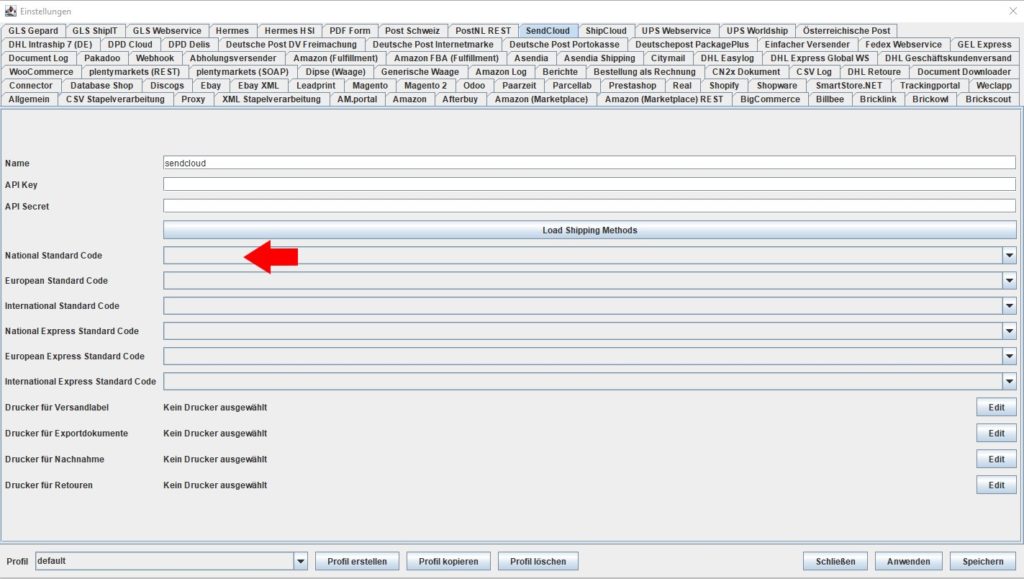Edit printer for Nachnahme
Screen dimensions: 1024x579
996,459
